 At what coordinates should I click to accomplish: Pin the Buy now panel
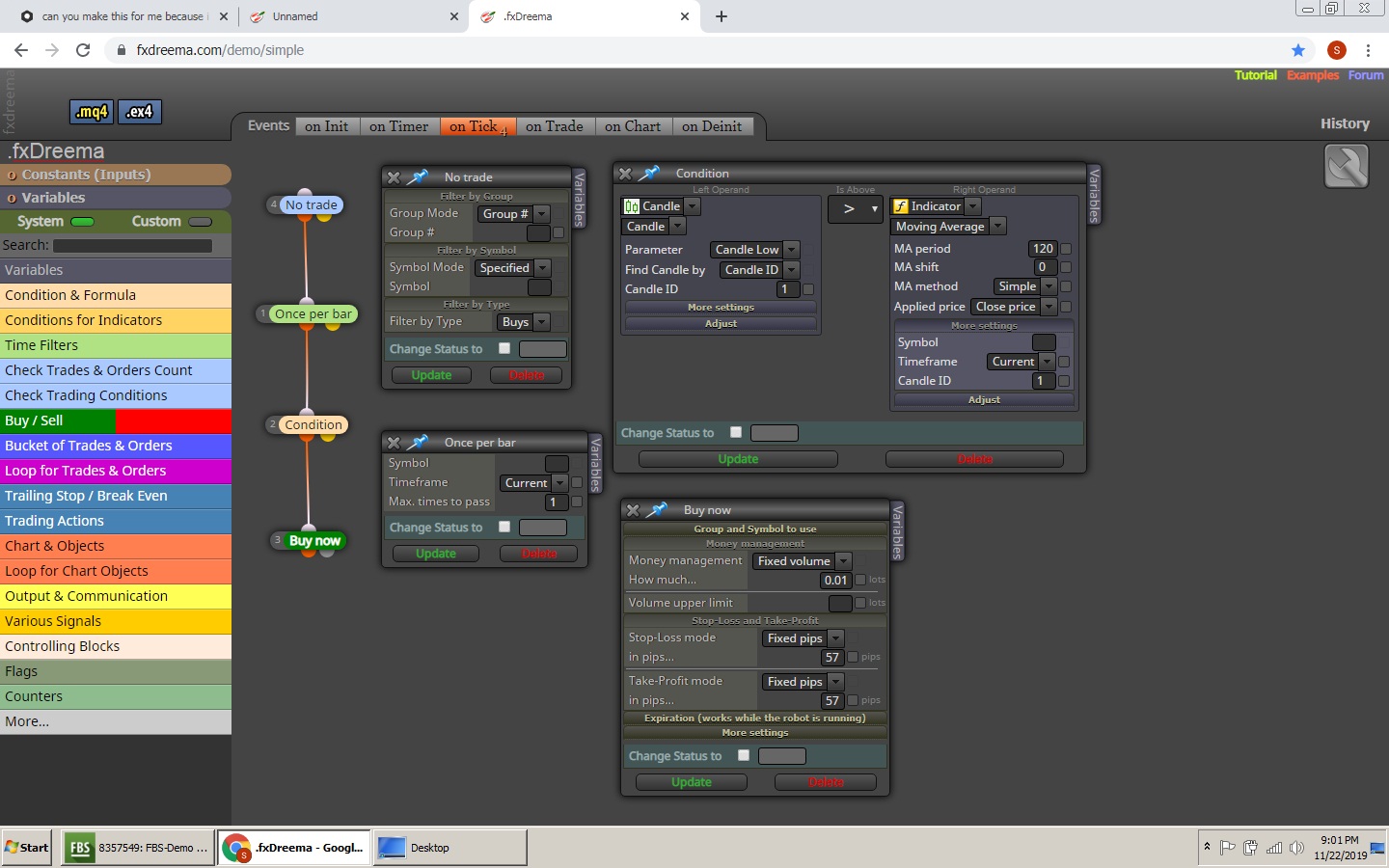pyautogui.click(x=658, y=510)
